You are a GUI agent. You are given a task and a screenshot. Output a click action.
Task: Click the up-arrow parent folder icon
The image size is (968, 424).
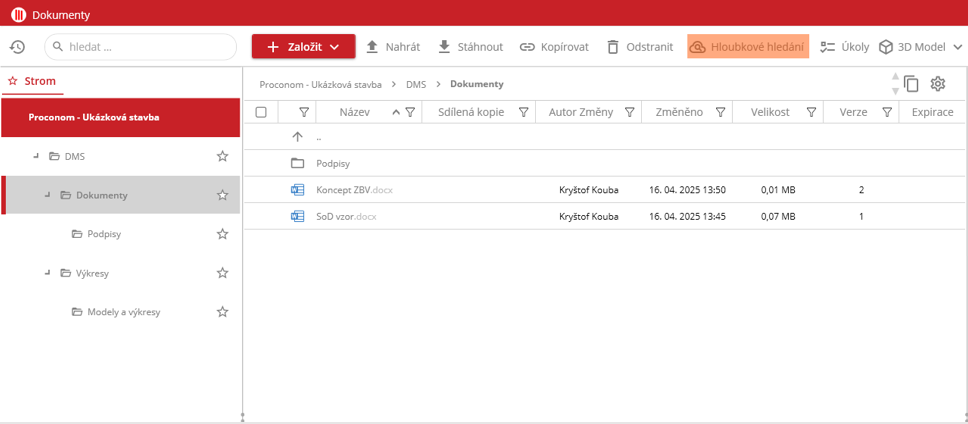297,137
